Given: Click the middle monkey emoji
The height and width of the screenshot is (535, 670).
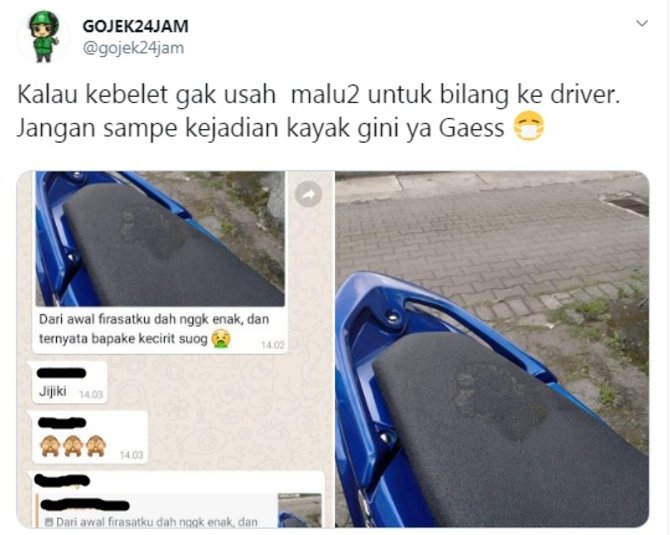Looking at the screenshot, I should [x=73, y=446].
